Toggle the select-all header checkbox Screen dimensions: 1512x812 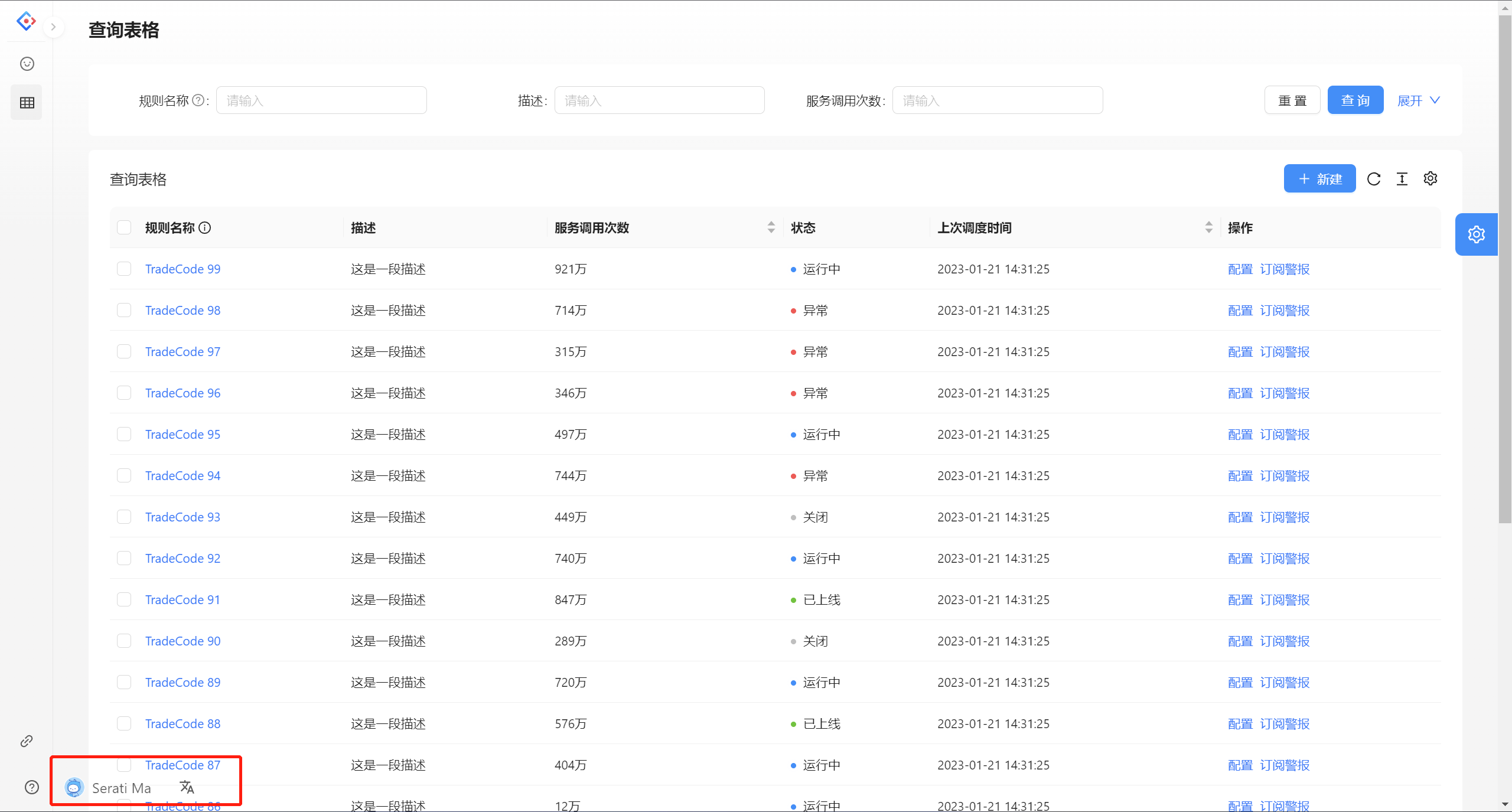click(124, 227)
